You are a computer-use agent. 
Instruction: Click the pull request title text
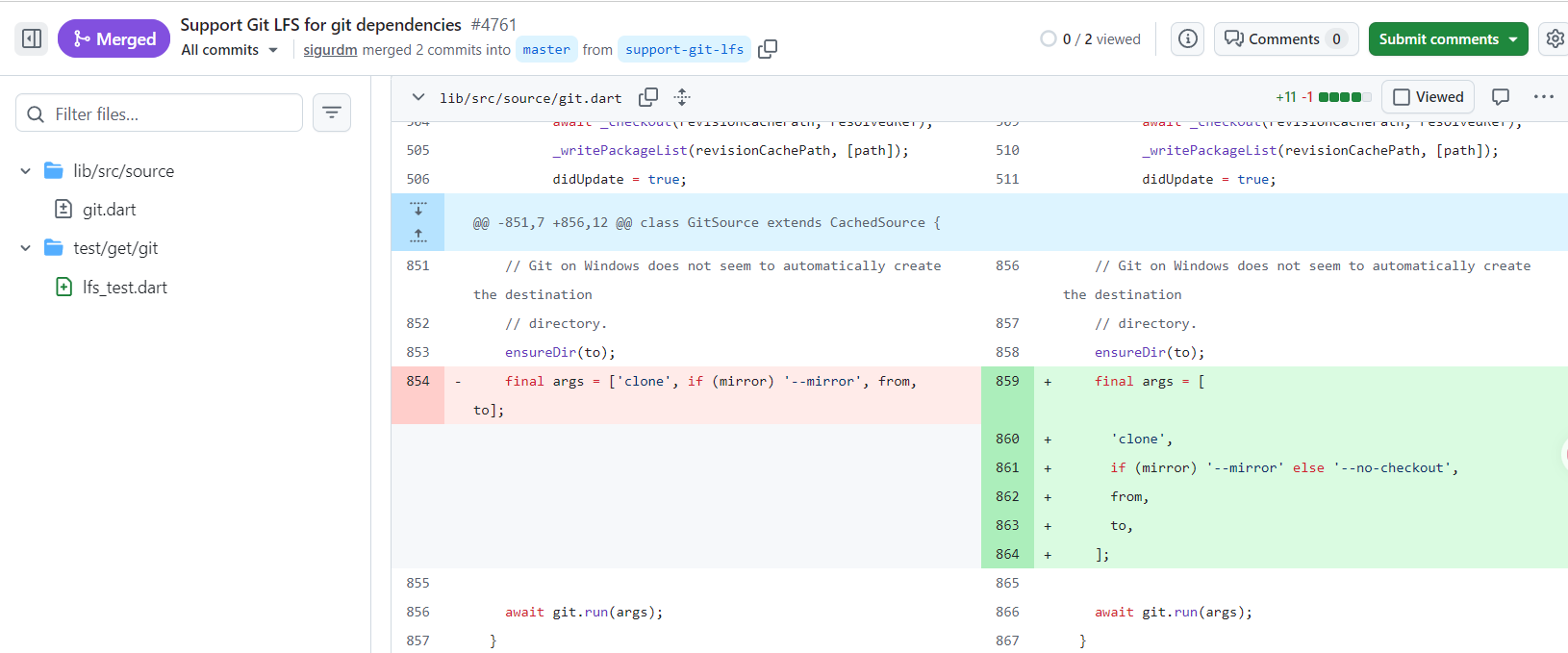pos(320,25)
